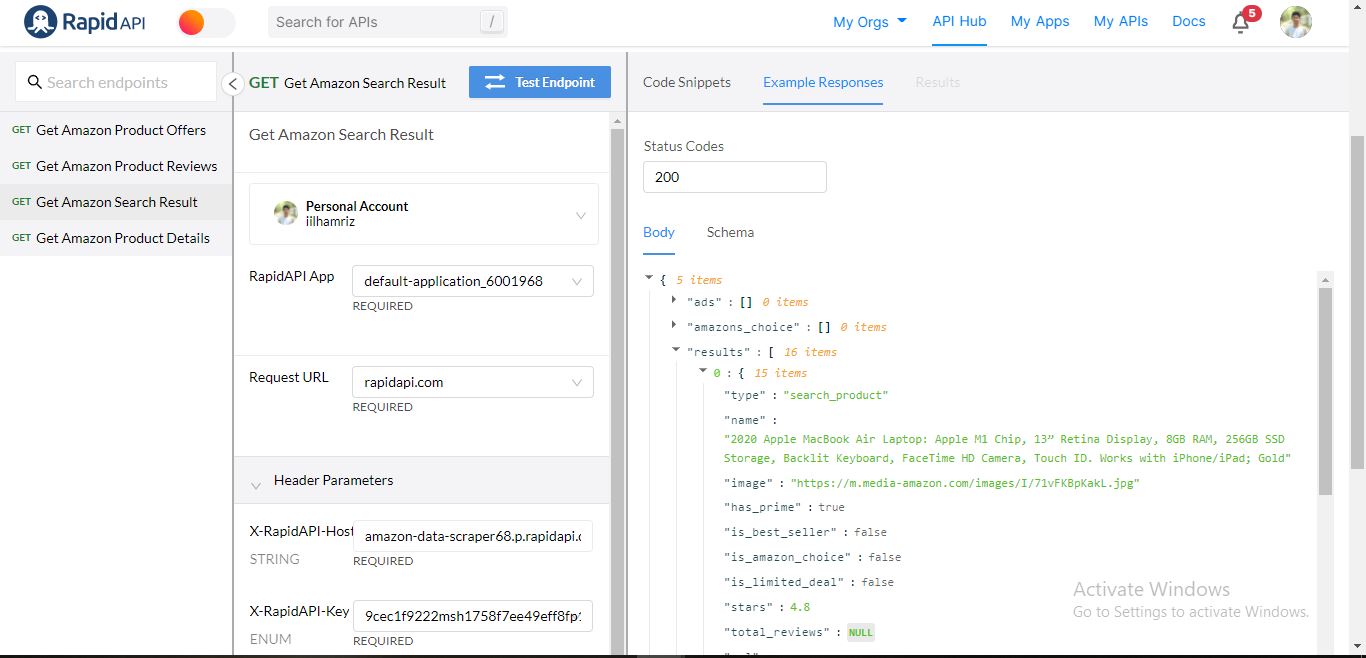Toggle the orange theme switch
The width and height of the screenshot is (1366, 658).
coord(206,22)
